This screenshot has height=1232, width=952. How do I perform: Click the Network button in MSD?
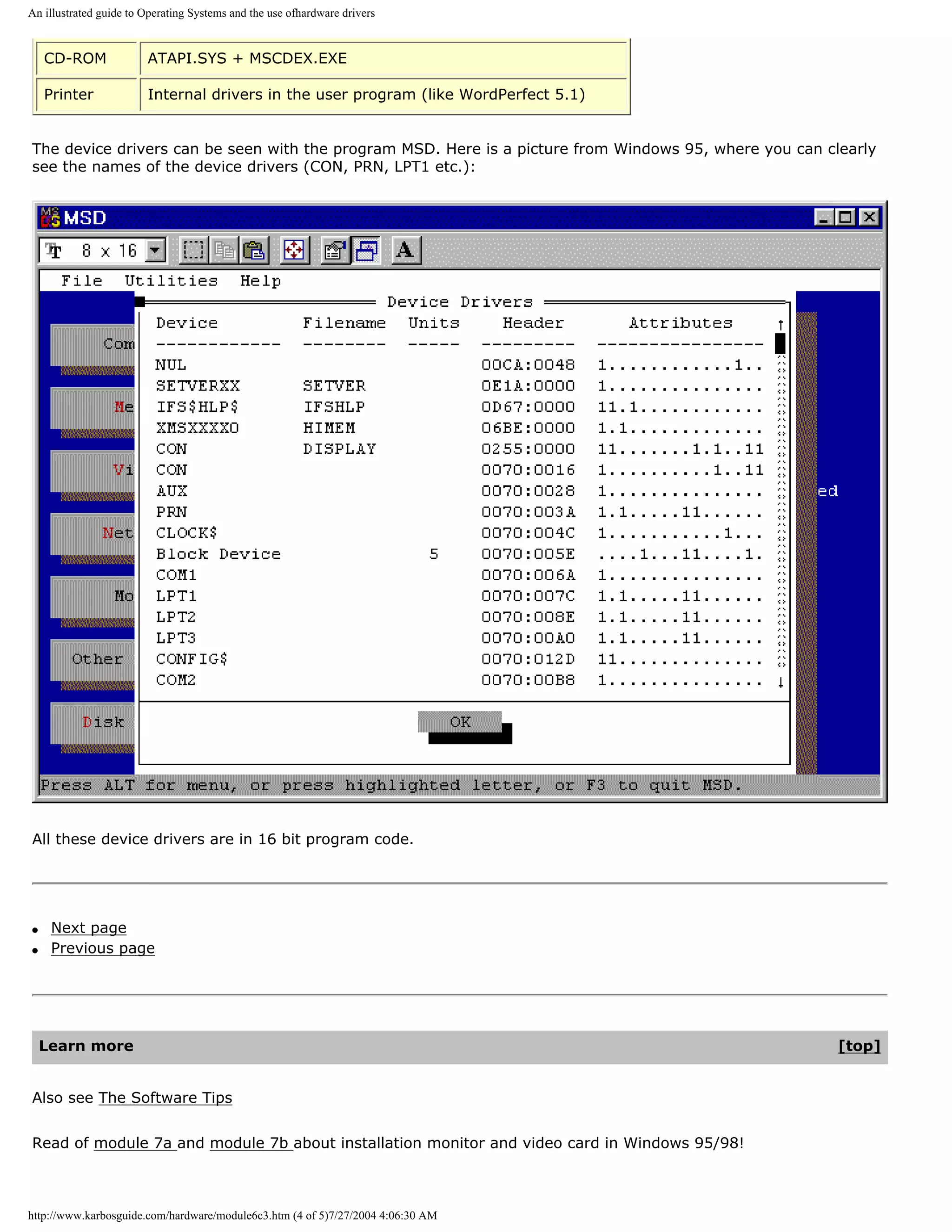(93, 534)
